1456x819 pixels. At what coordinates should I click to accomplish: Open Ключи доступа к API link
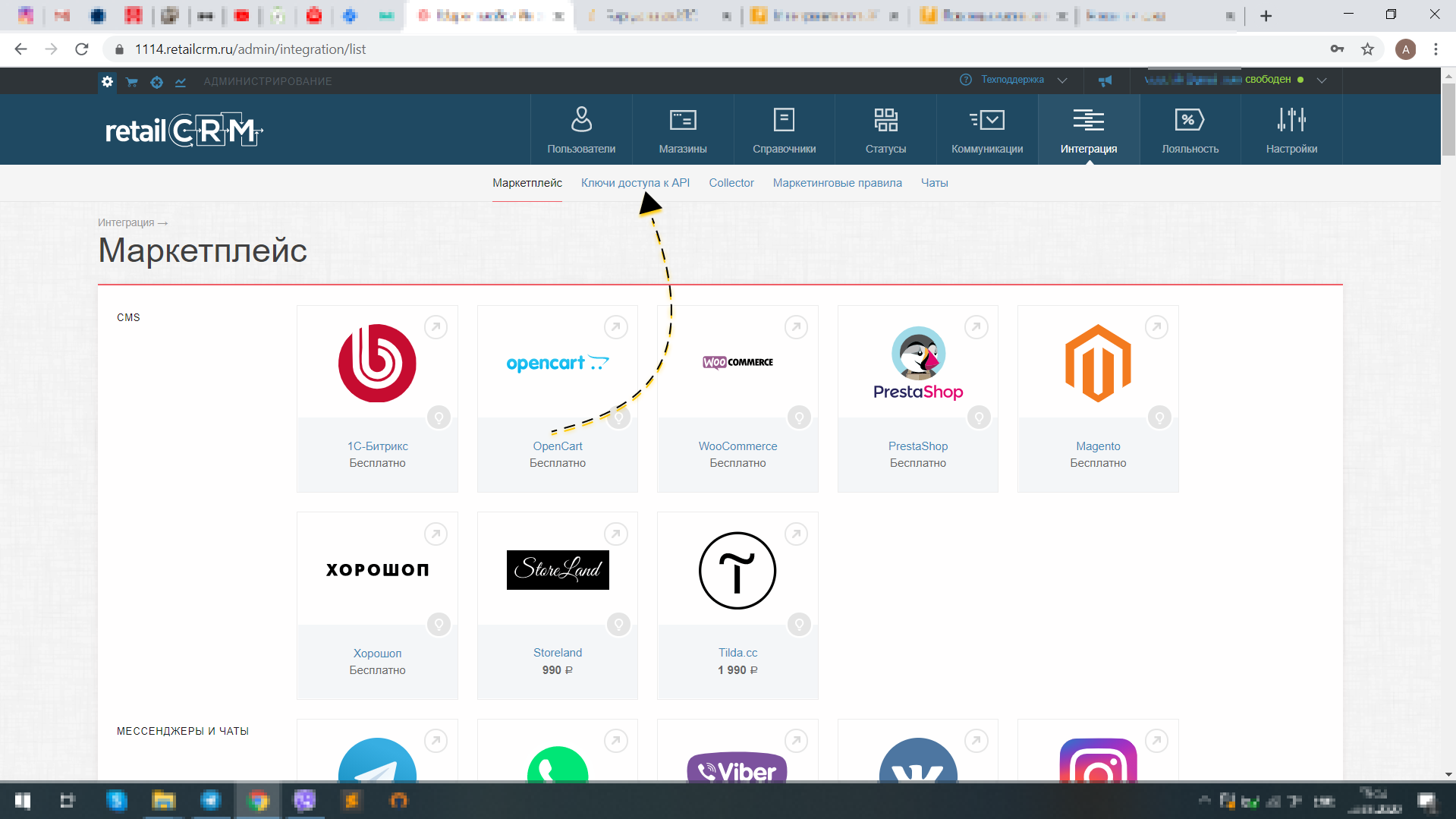coord(634,183)
